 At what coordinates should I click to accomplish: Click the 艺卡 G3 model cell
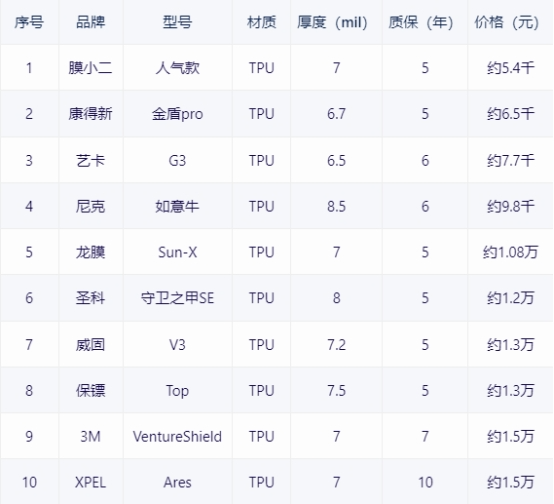coord(178,160)
